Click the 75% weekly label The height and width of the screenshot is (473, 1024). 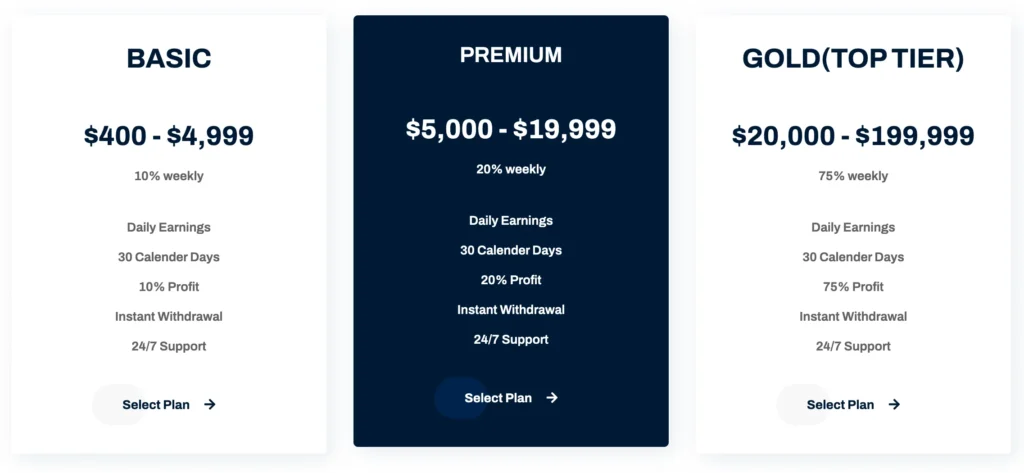pos(853,176)
